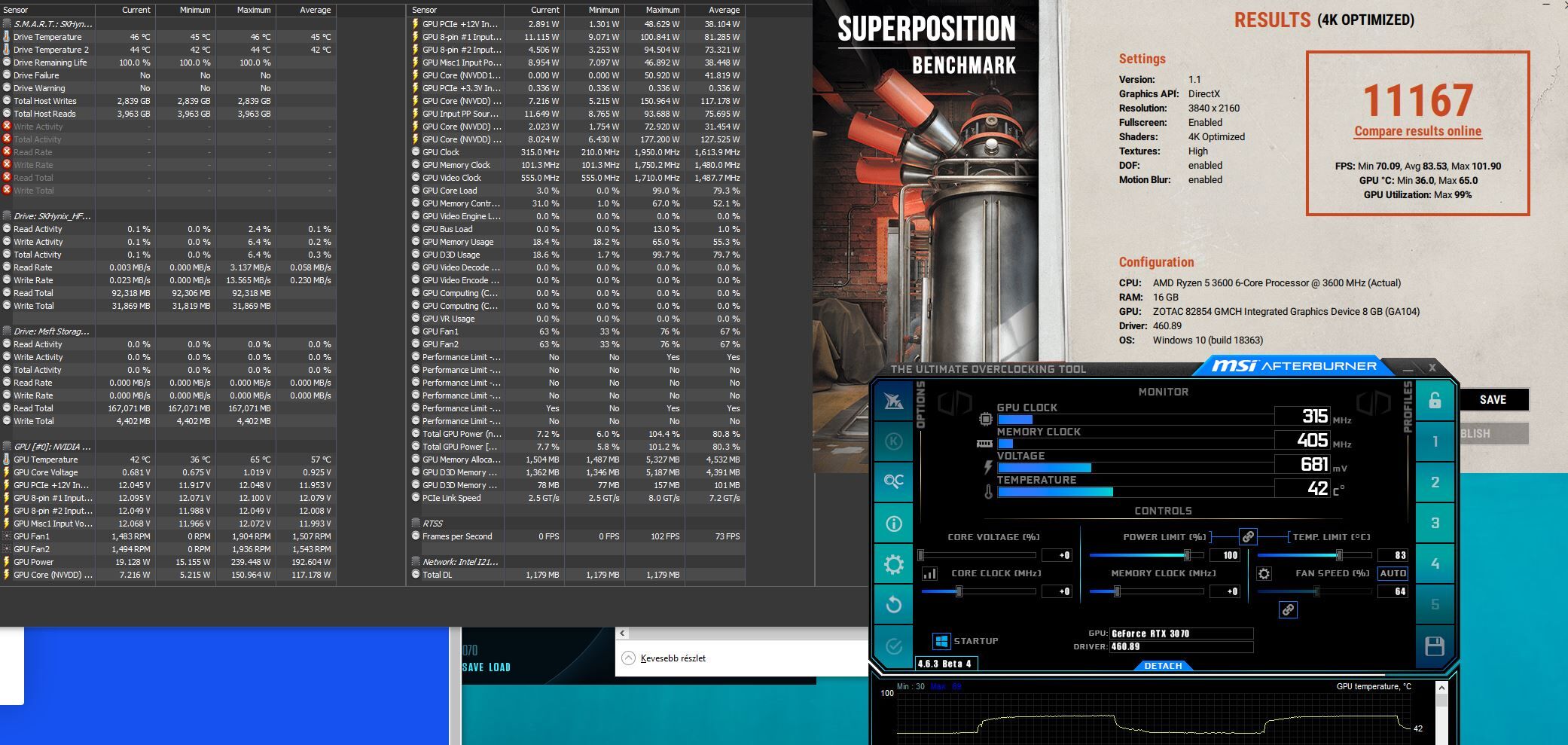The image size is (1568, 745).
Task: Adjust the Core Voltage slider handle
Action: pyautogui.click(x=920, y=556)
